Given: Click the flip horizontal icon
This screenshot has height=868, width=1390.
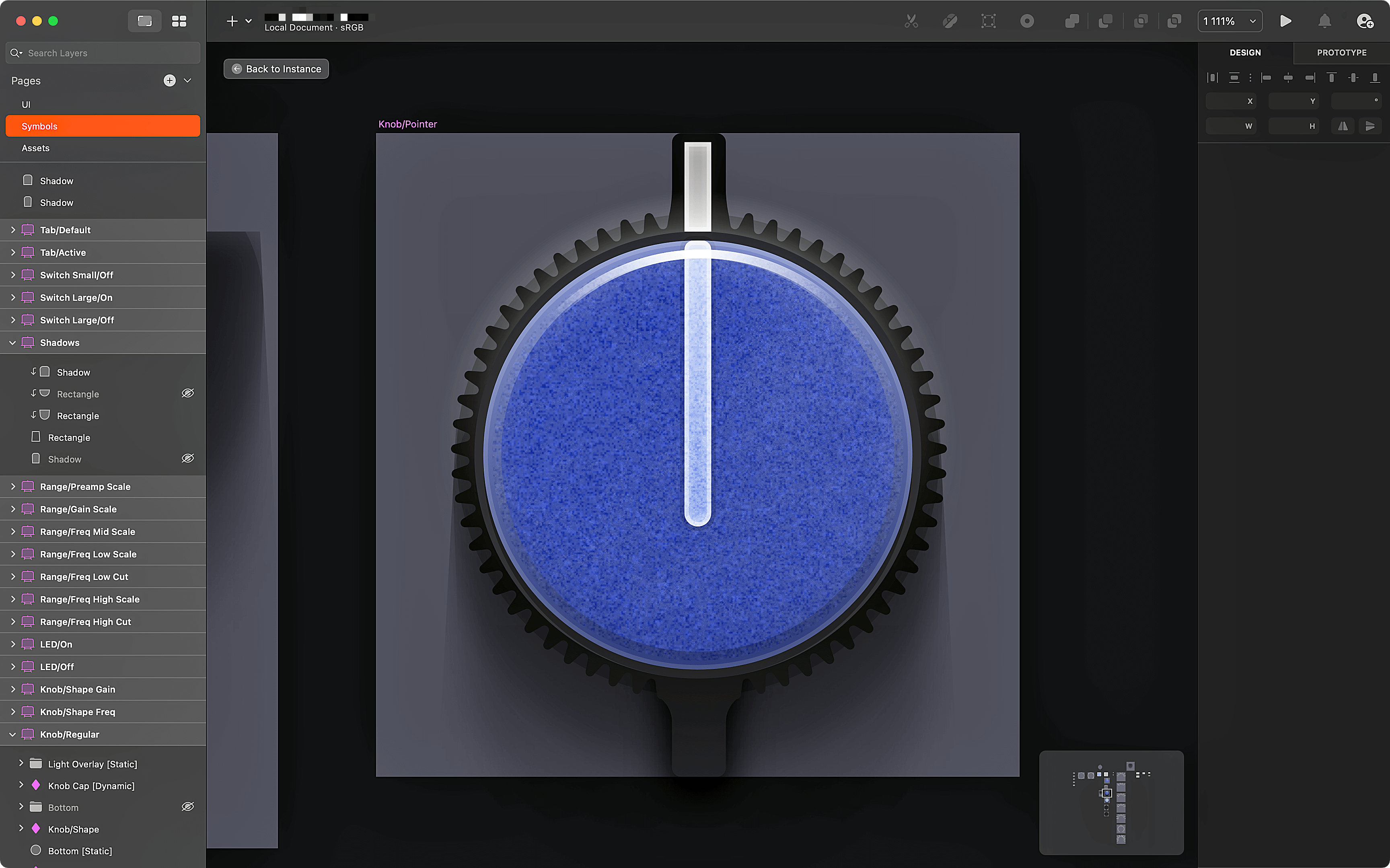Looking at the screenshot, I should click(x=1343, y=126).
